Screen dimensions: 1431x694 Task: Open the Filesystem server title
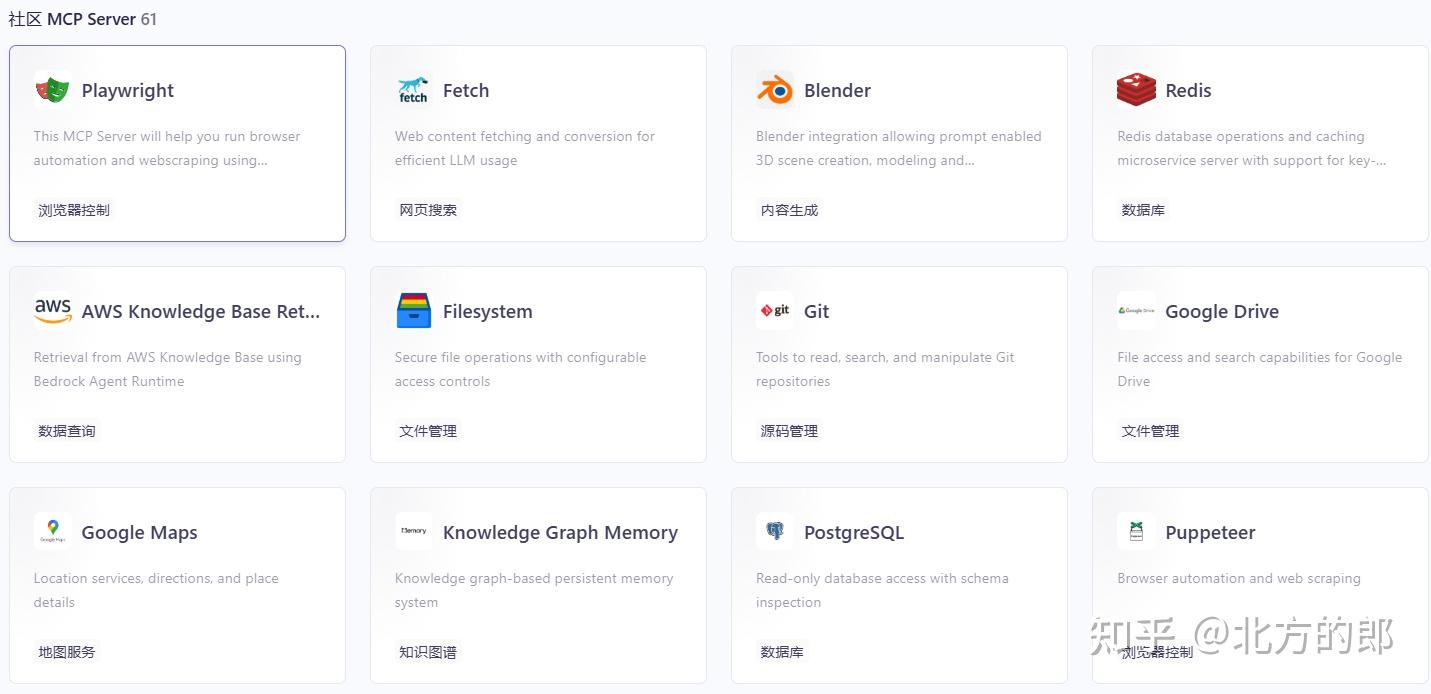tap(488, 312)
